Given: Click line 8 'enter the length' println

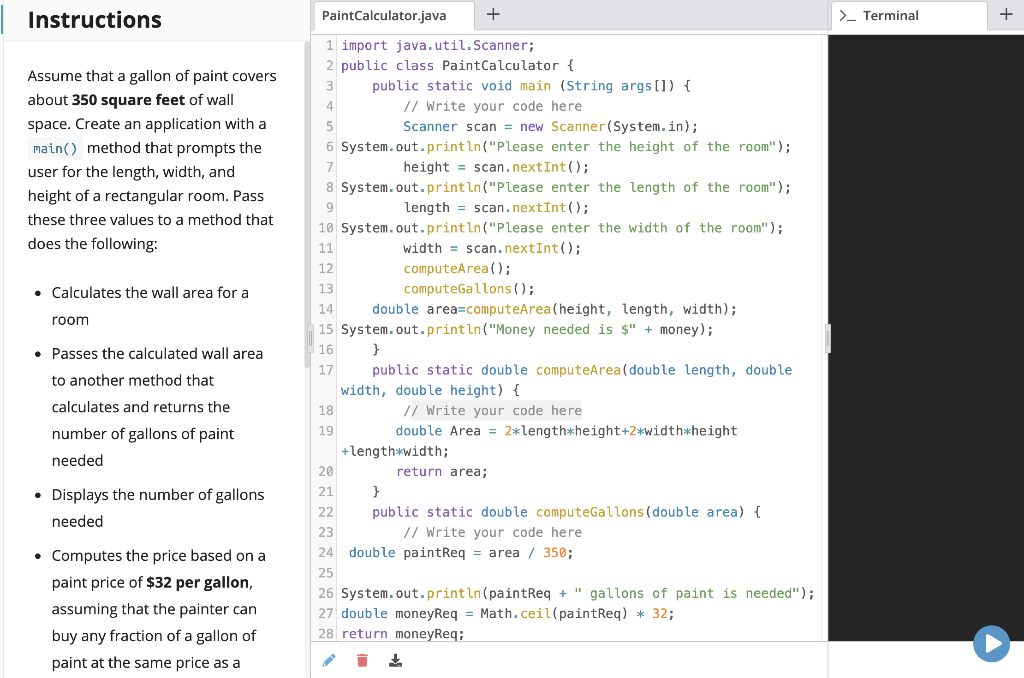Looking at the screenshot, I should pyautogui.click(x=566, y=187).
